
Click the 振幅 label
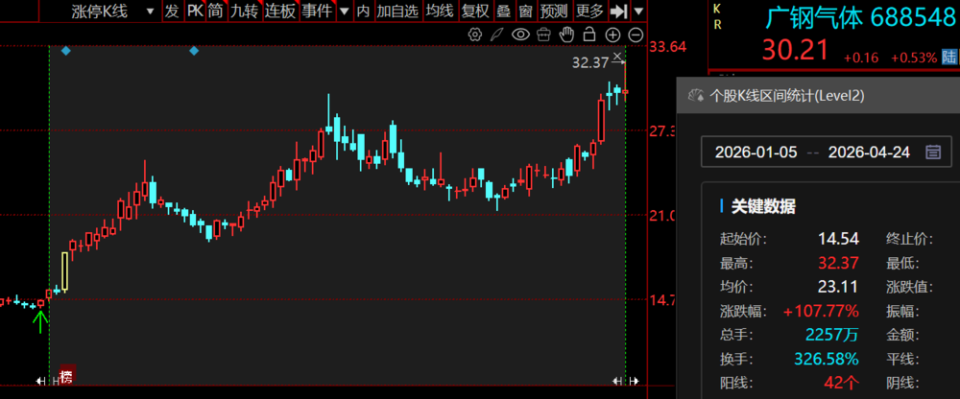coord(903,311)
